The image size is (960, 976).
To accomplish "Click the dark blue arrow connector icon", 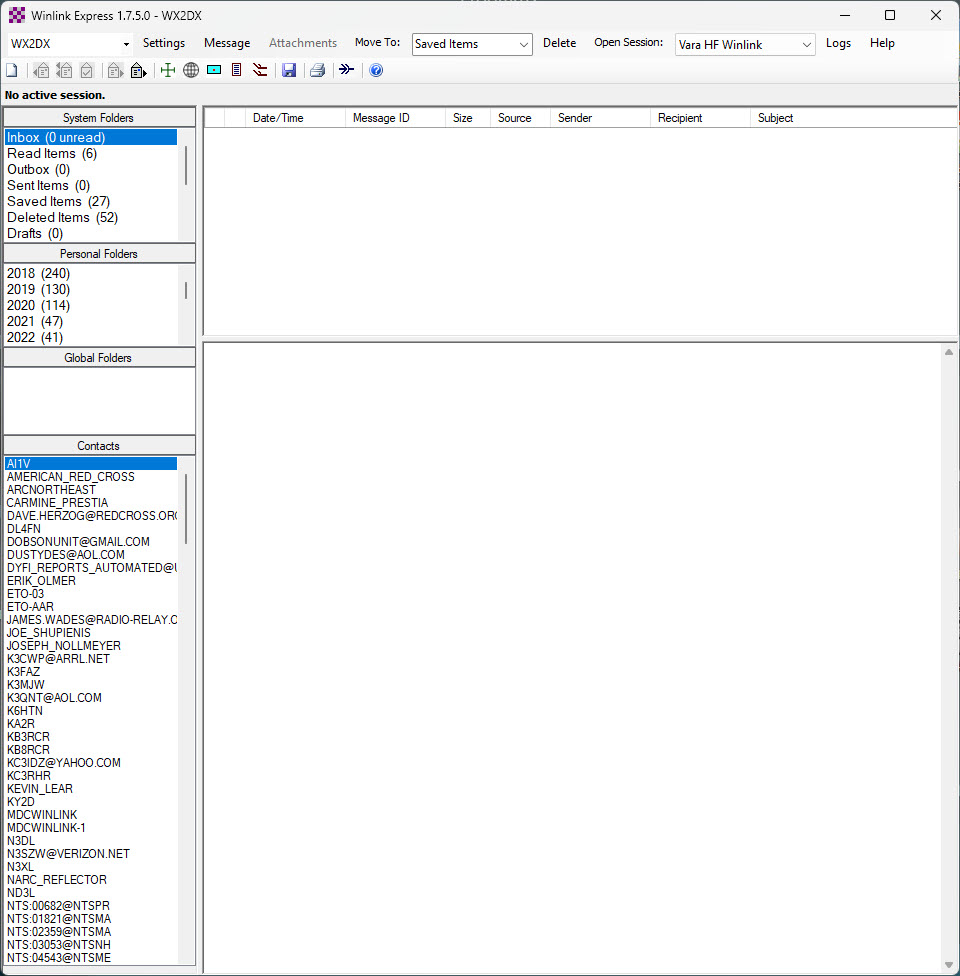I will 346,70.
